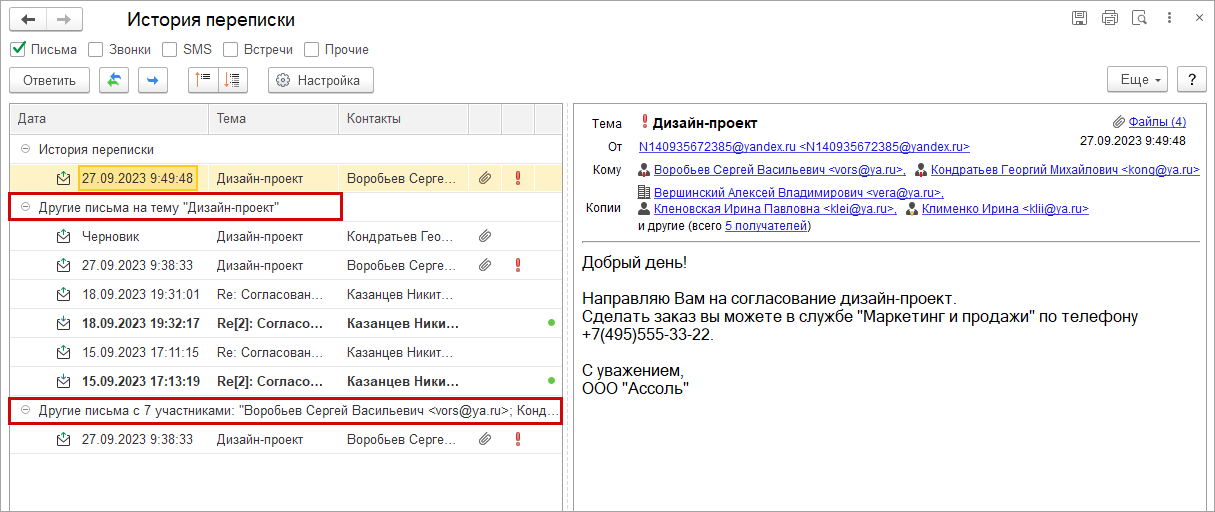Click the blue forward arrow button

[x=152, y=80]
